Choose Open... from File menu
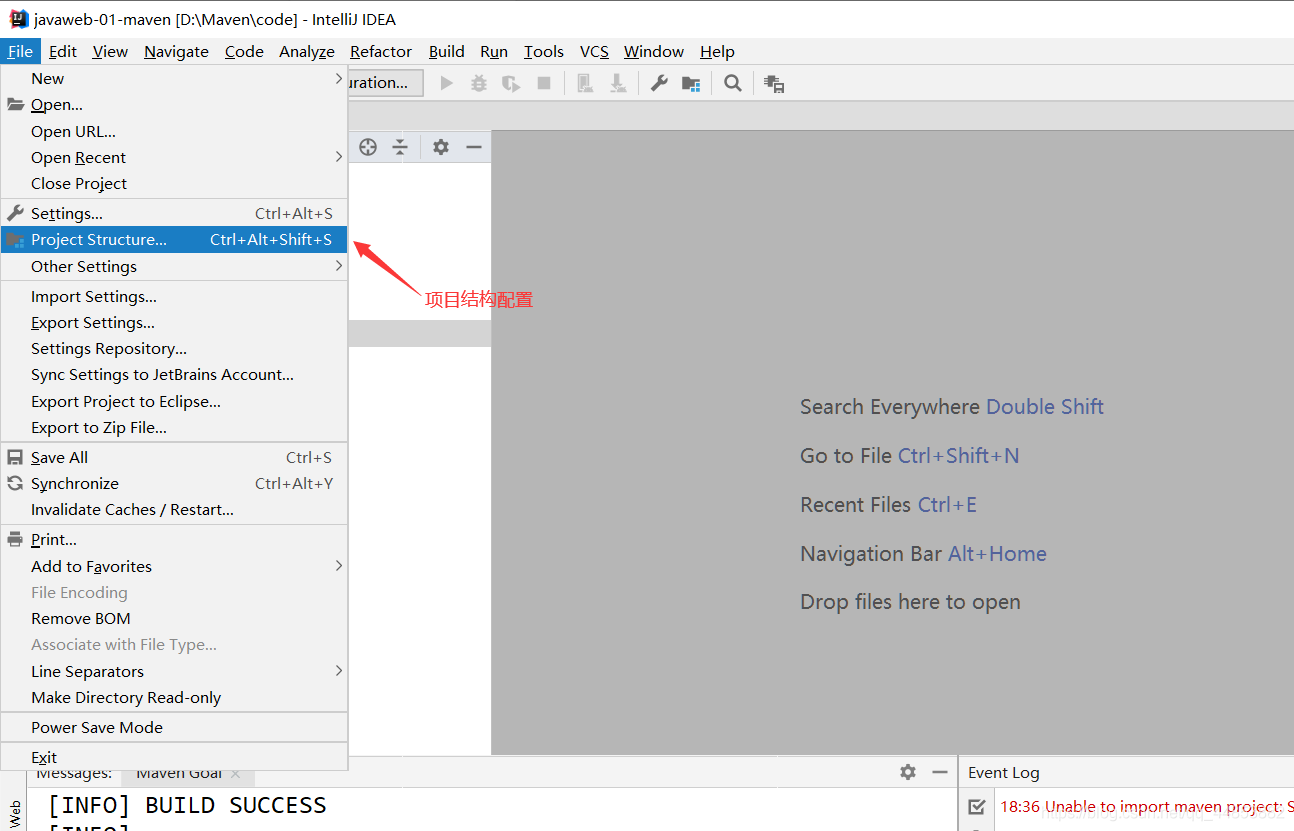 (x=174, y=104)
